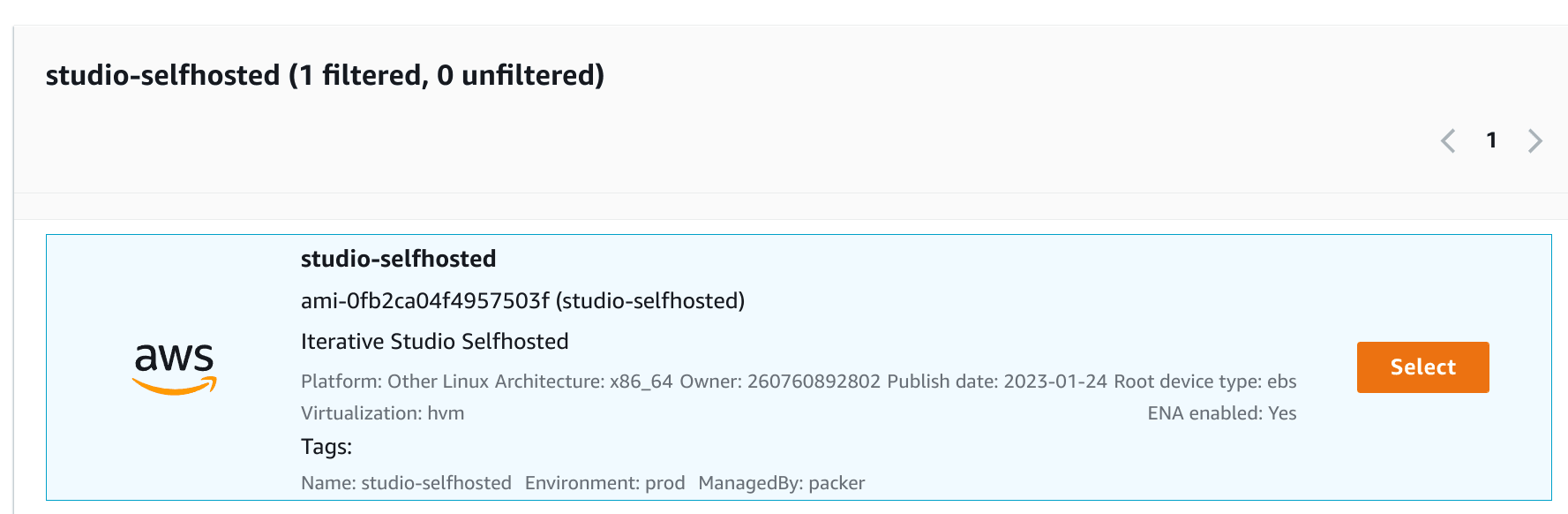Go to the next results page chevron

pos(1535,141)
